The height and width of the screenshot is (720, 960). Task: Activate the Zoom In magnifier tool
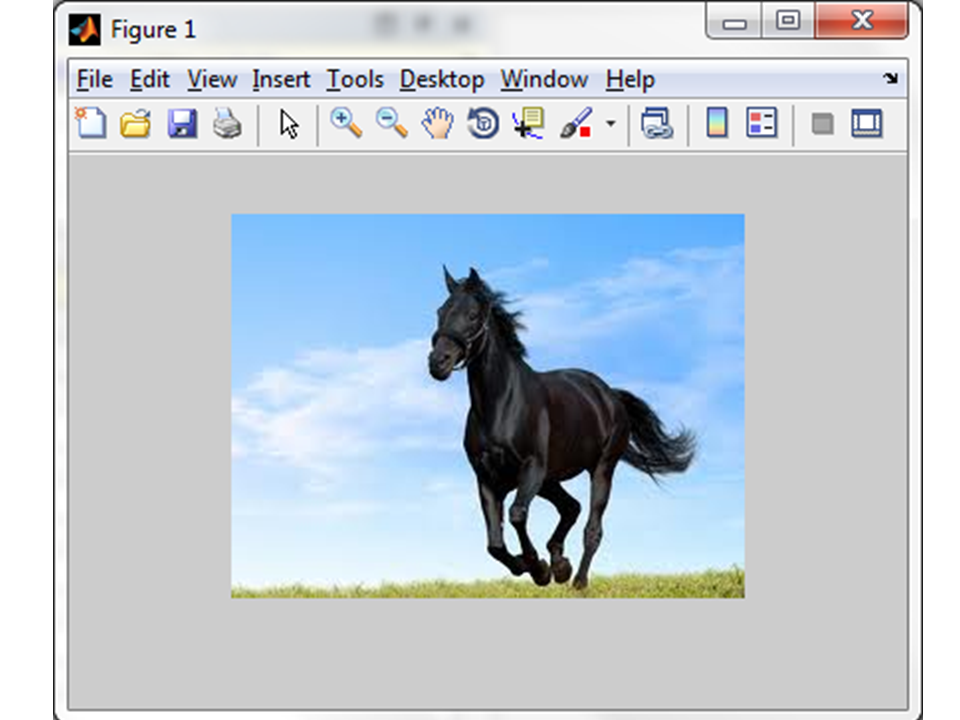click(x=346, y=122)
